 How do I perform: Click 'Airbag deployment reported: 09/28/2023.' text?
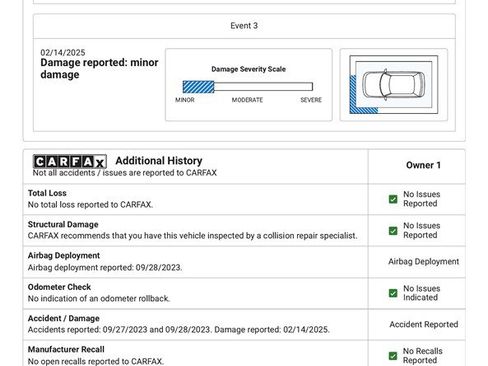point(105,267)
